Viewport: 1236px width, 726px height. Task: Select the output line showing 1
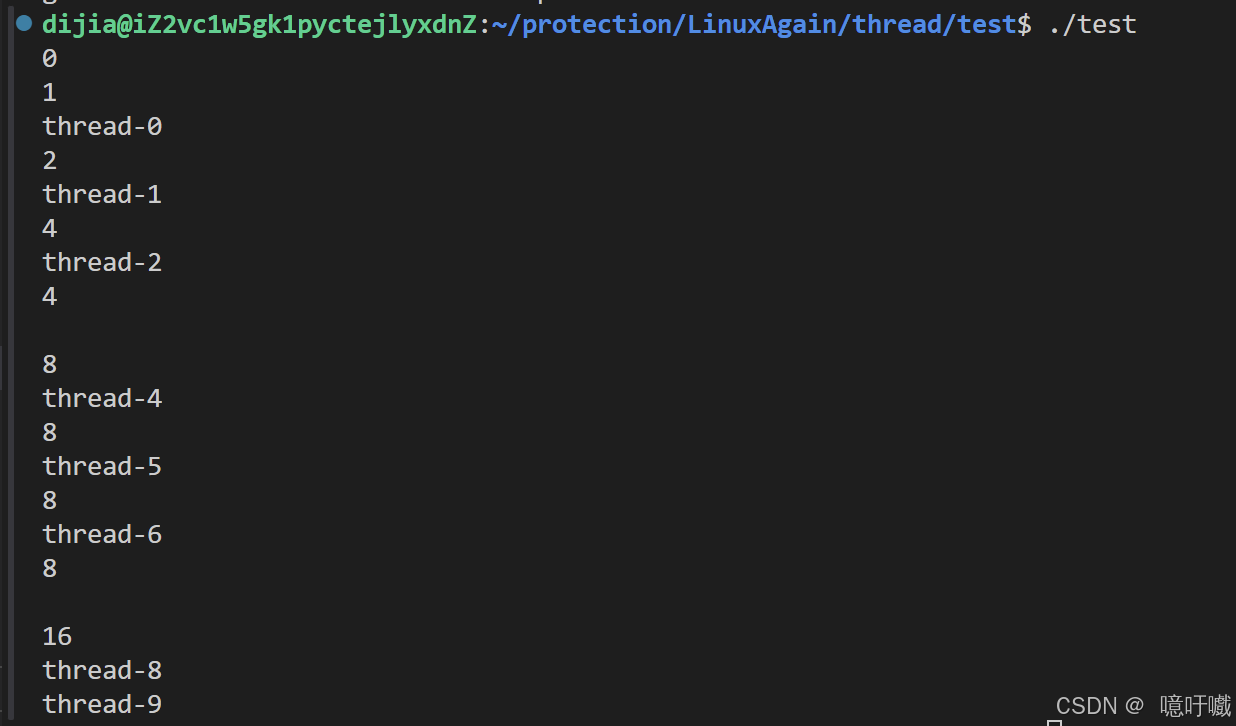coord(50,93)
